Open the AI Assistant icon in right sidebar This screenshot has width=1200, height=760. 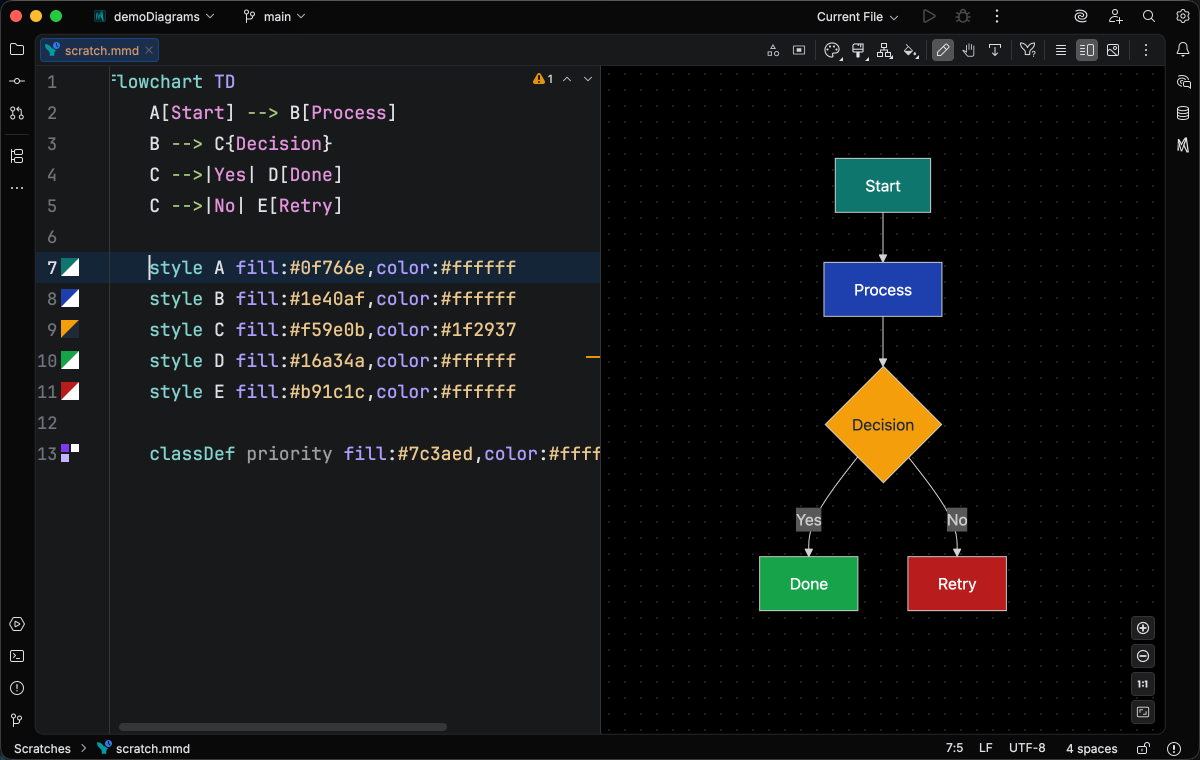coord(1183,81)
